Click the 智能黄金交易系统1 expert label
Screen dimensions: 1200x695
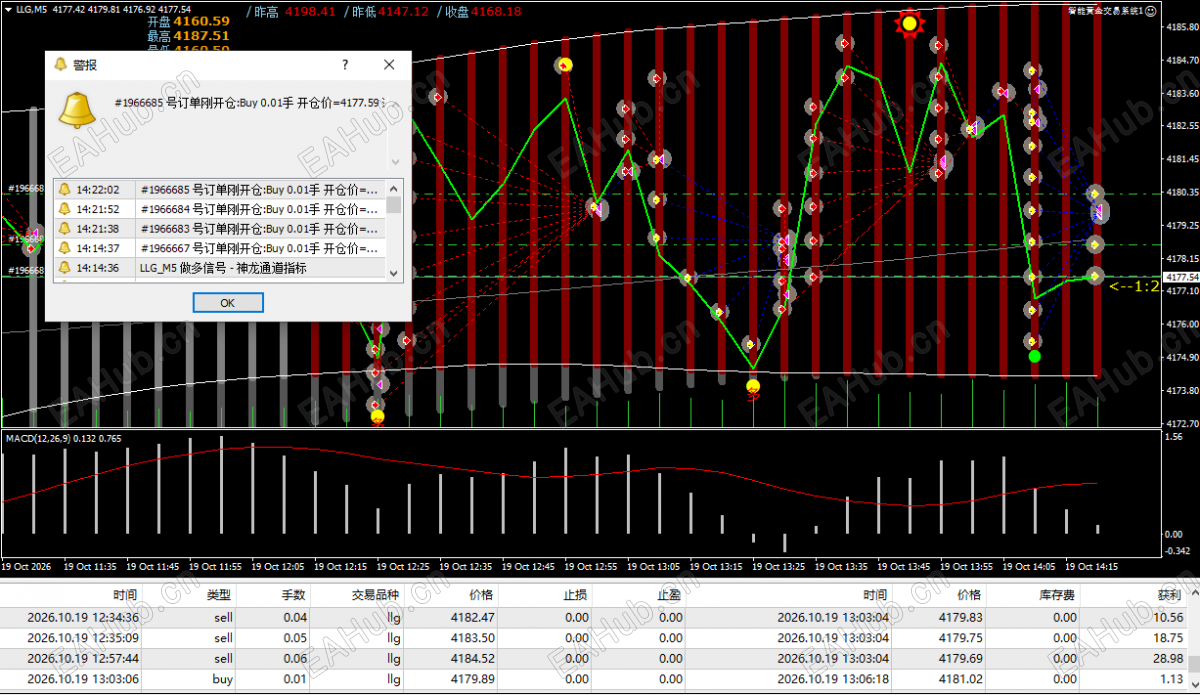click(1104, 10)
